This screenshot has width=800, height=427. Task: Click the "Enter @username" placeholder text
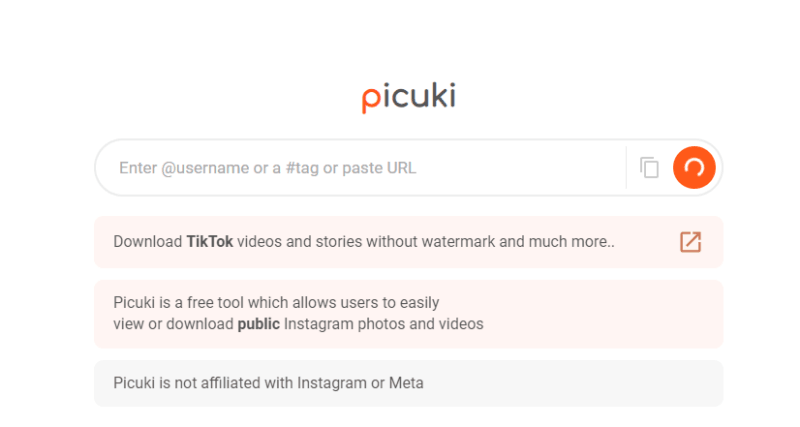pyautogui.click(x=184, y=168)
